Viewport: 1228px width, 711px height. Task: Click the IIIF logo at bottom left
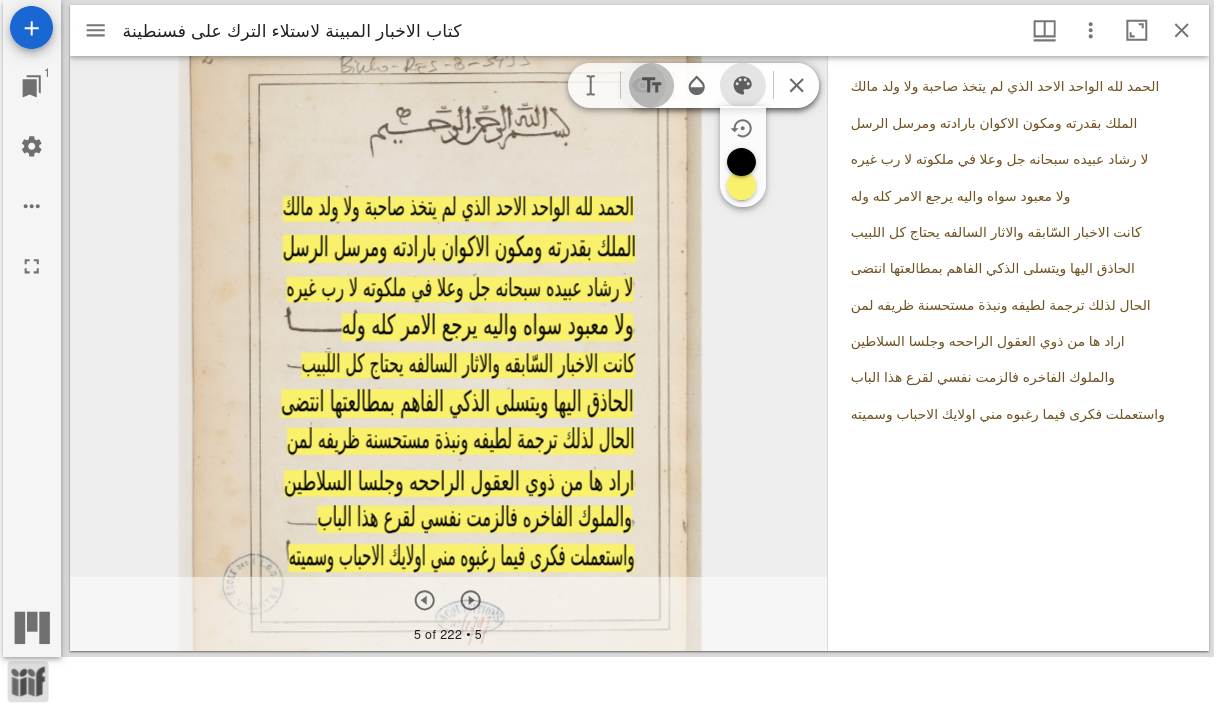(29, 682)
